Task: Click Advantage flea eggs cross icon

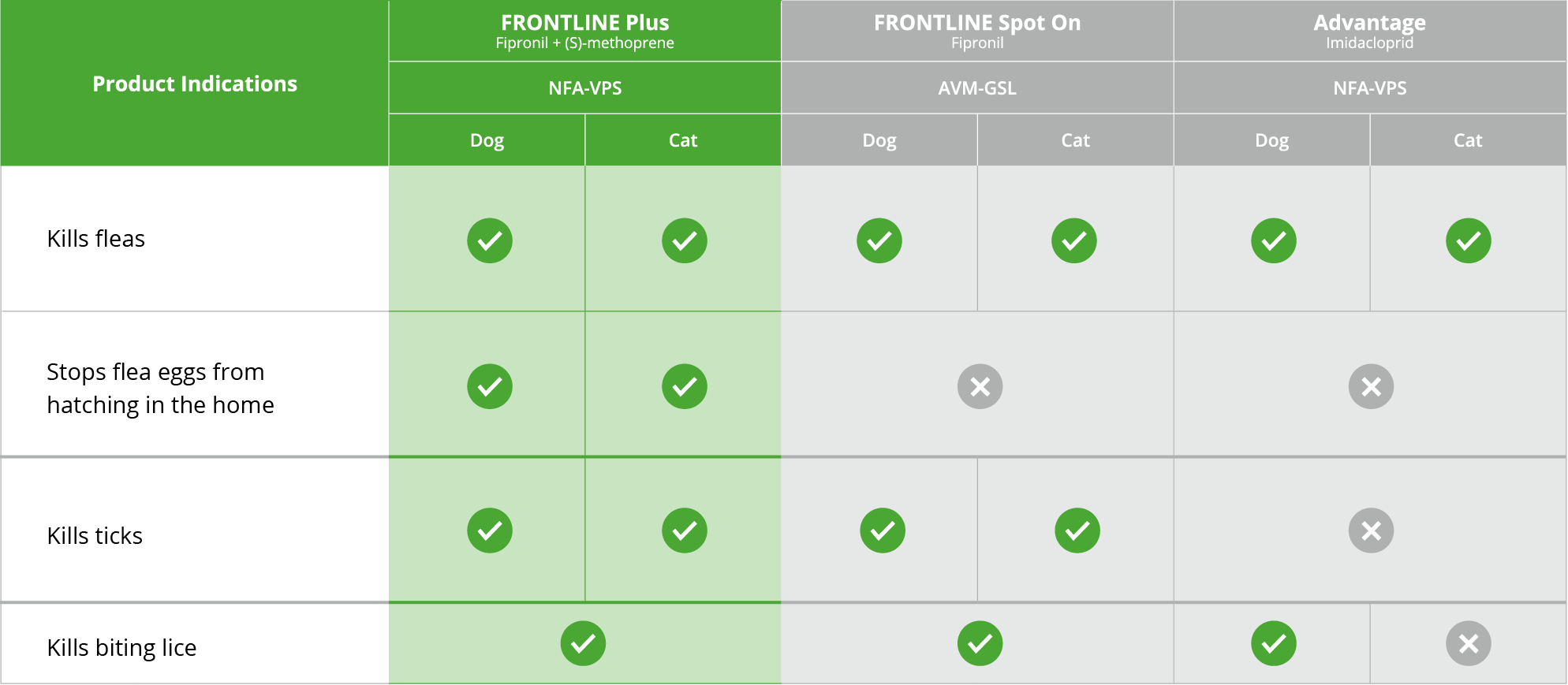Action: (x=1371, y=386)
